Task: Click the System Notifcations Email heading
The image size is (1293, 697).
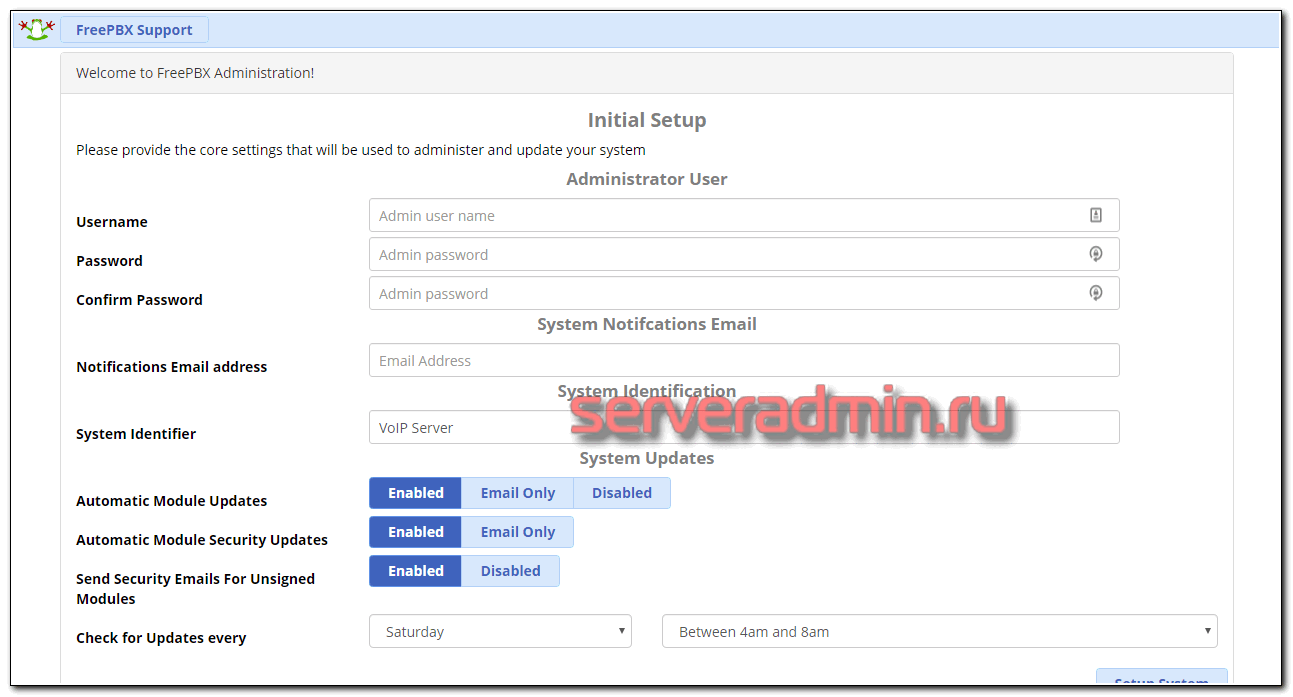Action: click(x=647, y=324)
